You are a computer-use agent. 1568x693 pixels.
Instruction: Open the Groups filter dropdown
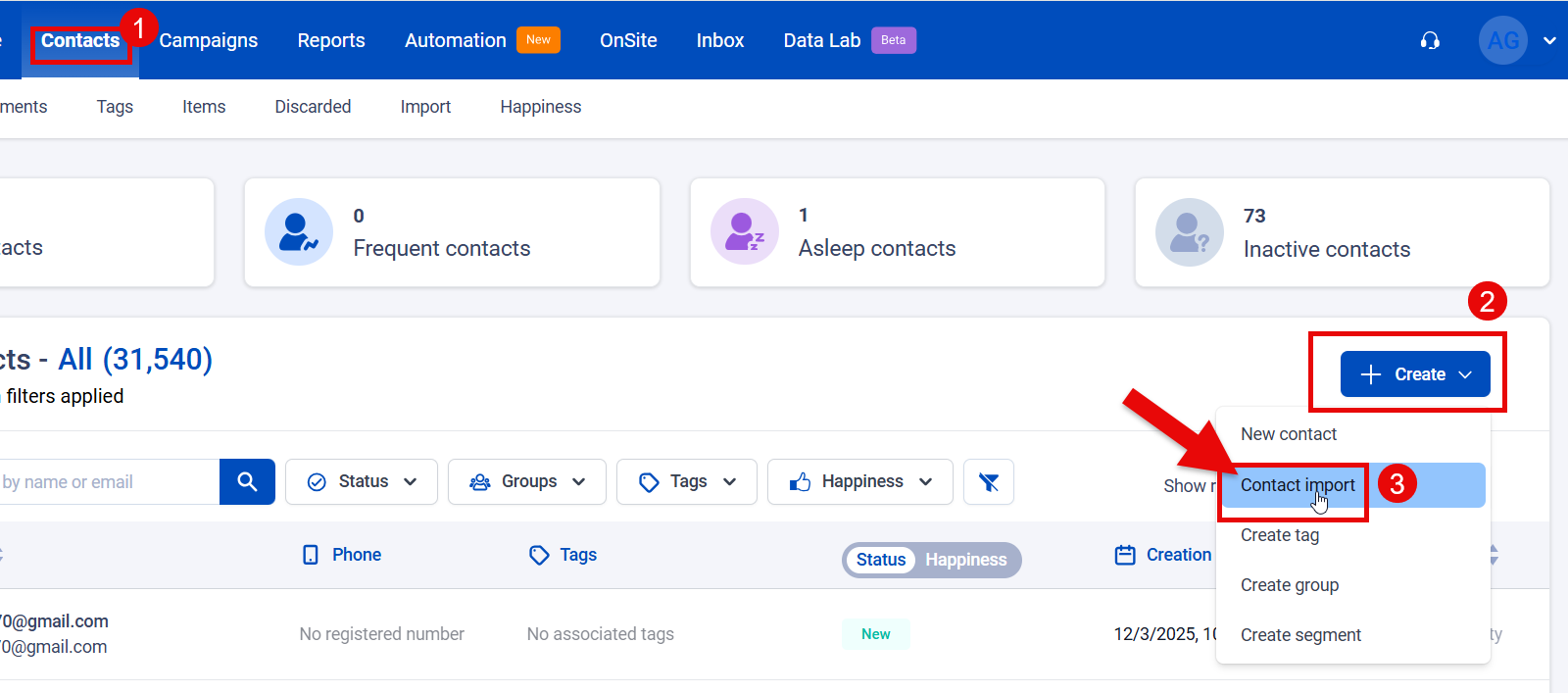pyautogui.click(x=527, y=481)
